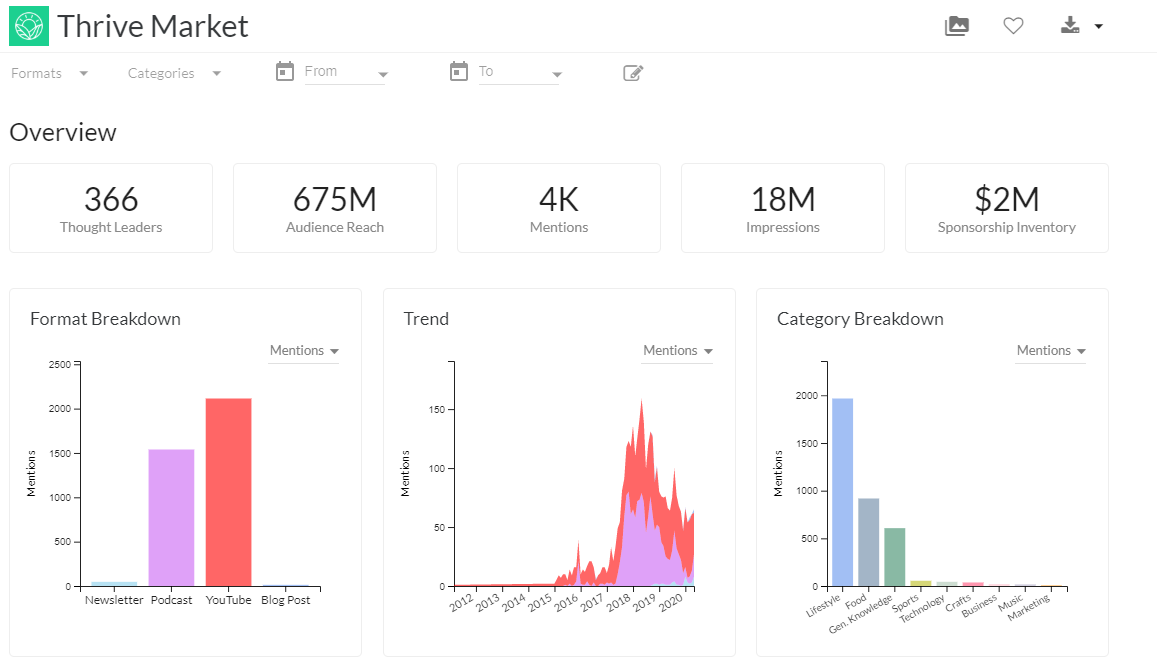Click the download icon

(x=1070, y=26)
